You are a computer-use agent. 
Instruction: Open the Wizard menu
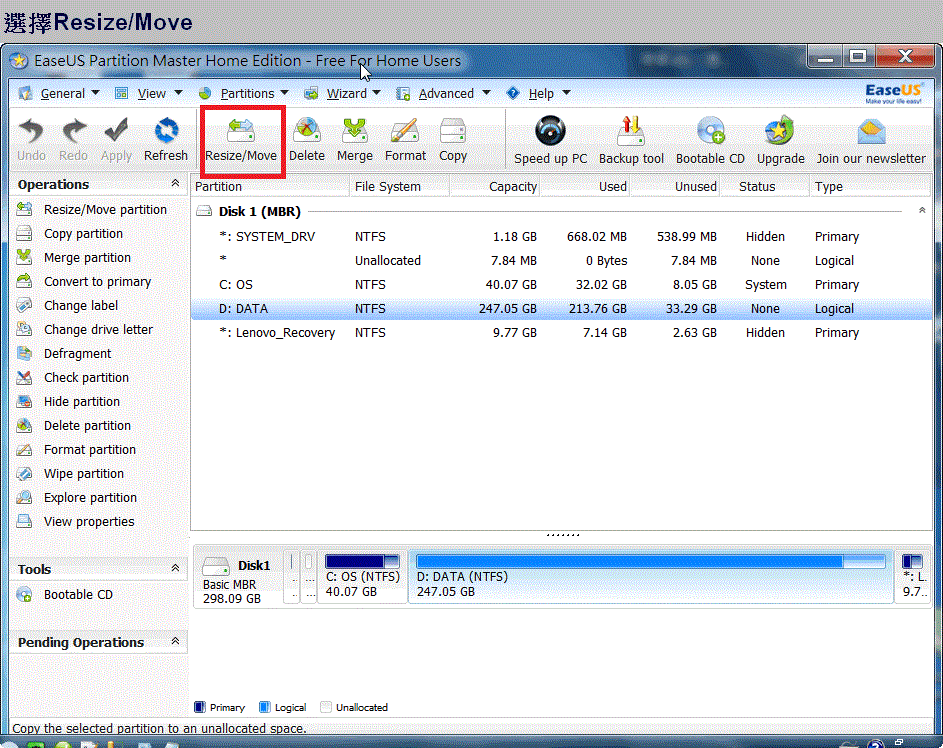tap(343, 94)
